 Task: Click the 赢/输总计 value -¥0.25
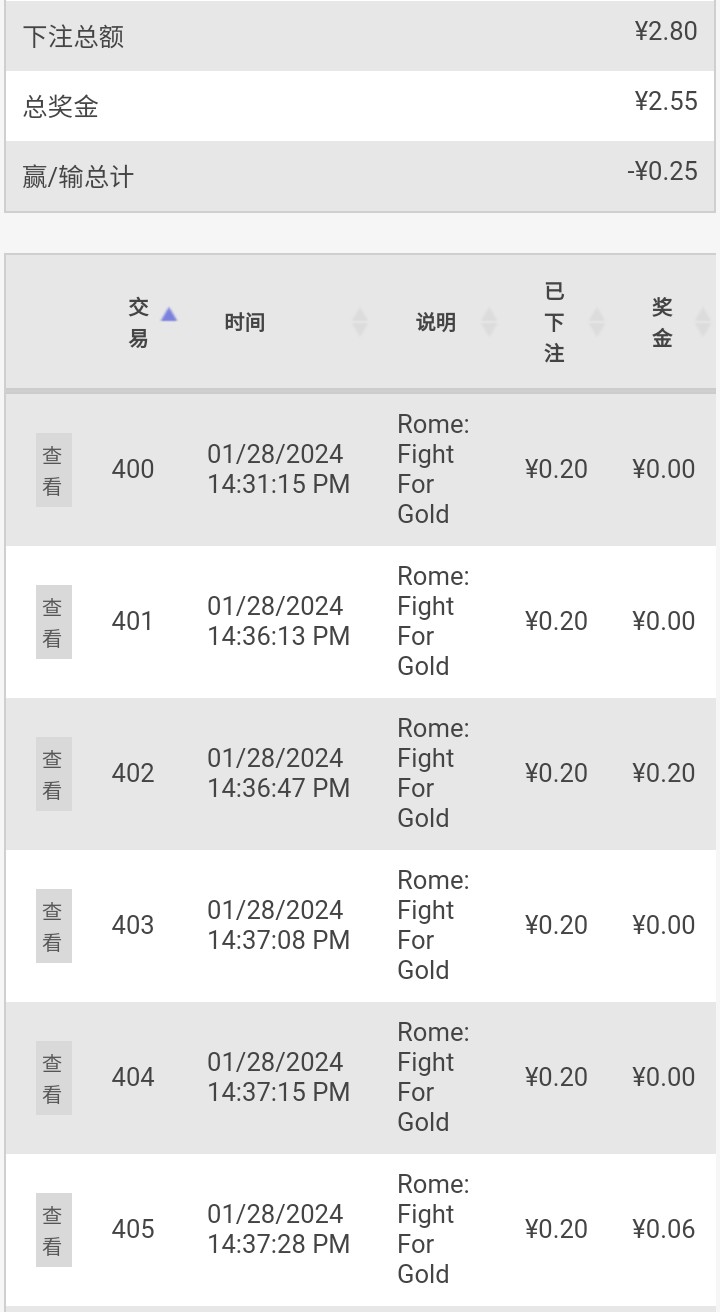tap(662, 171)
